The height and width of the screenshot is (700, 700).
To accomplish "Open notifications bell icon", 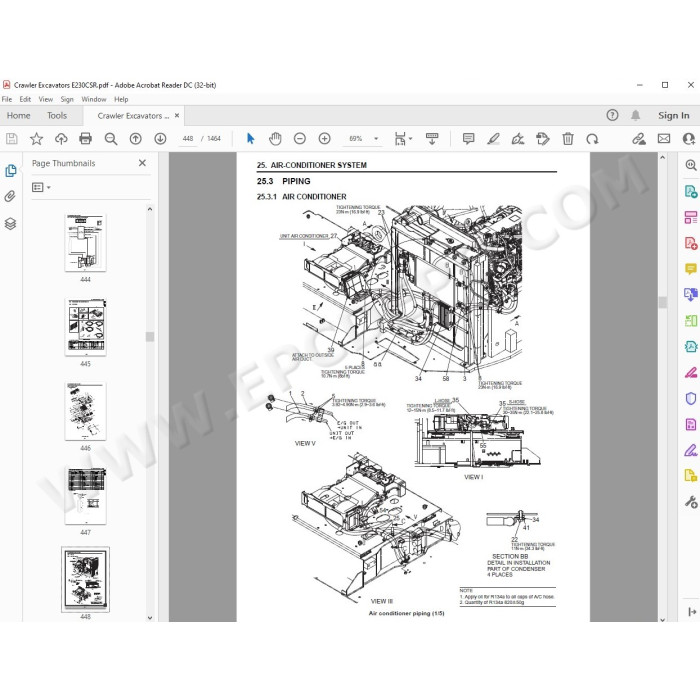I will tap(635, 115).
